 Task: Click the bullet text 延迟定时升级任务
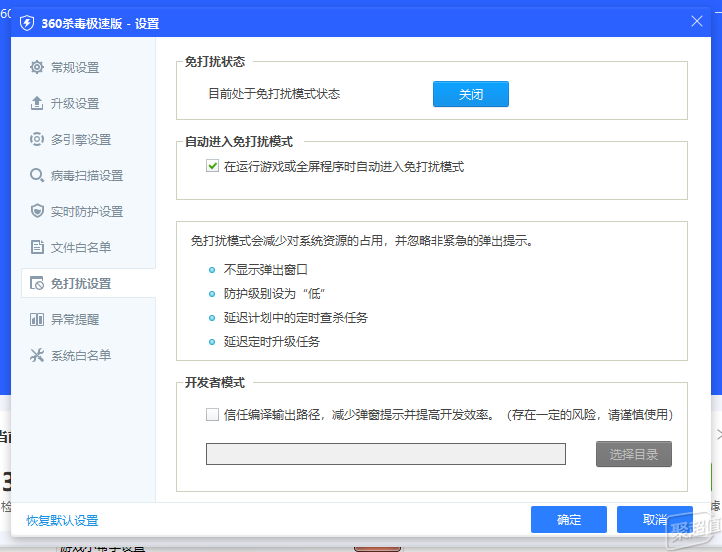(272, 341)
